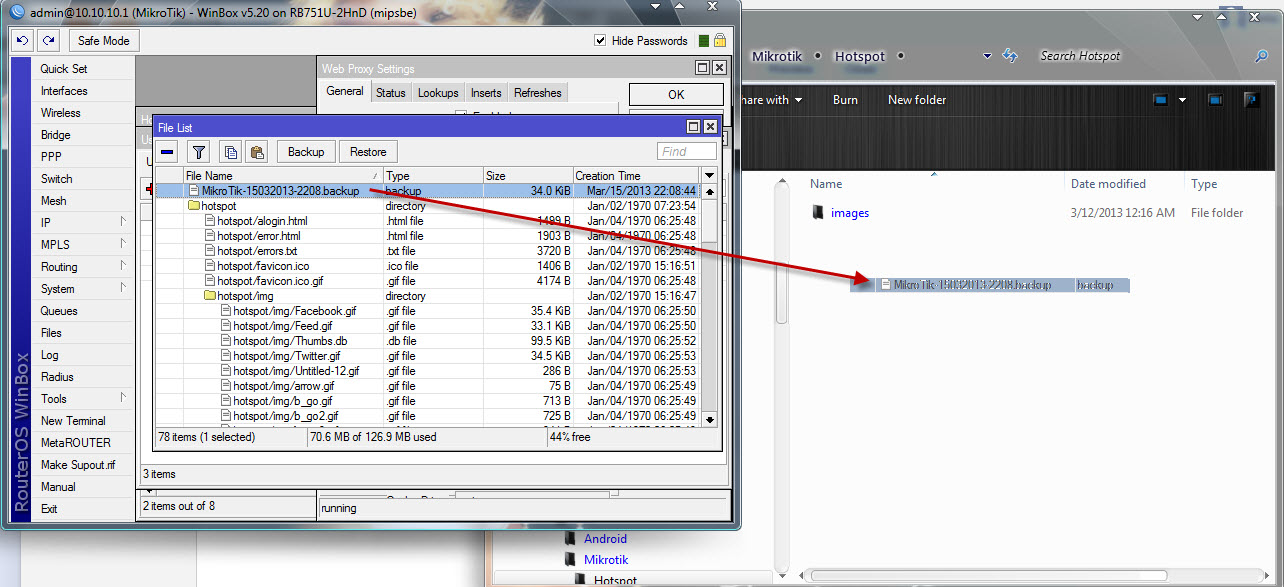Screen dimensions: 1284x587
Task: Maximize the File List window
Action: 693,127
